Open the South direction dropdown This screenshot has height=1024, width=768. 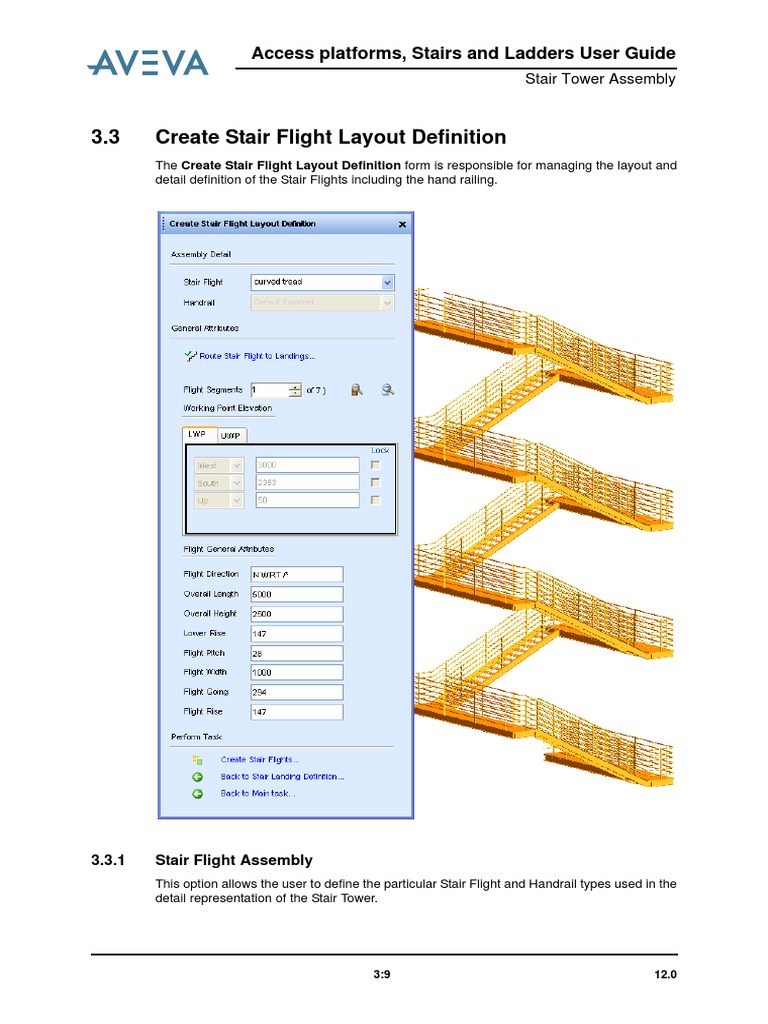[237, 483]
